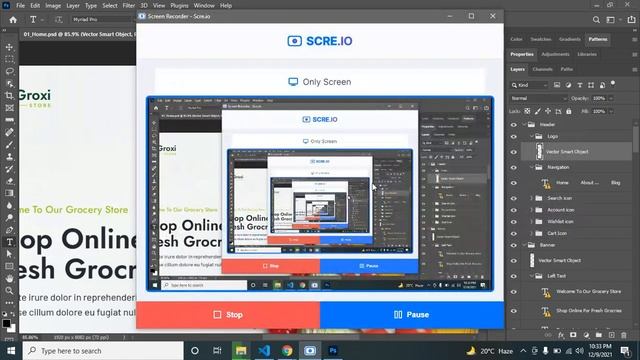Expand the Wishlist icon group
The image size is (640, 360).
[x=532, y=222]
